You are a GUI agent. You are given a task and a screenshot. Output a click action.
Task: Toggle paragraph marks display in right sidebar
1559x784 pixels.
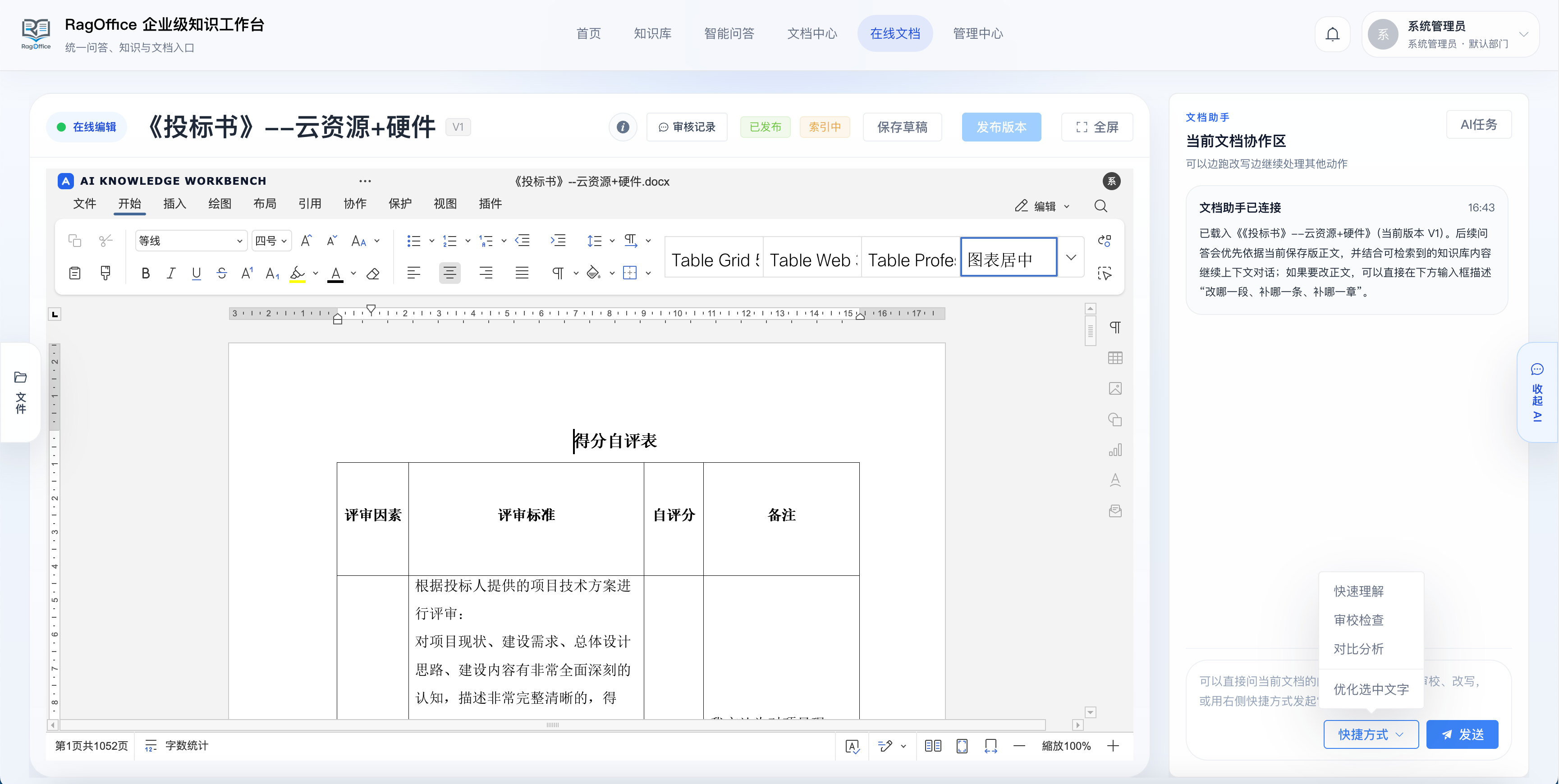tap(1115, 327)
